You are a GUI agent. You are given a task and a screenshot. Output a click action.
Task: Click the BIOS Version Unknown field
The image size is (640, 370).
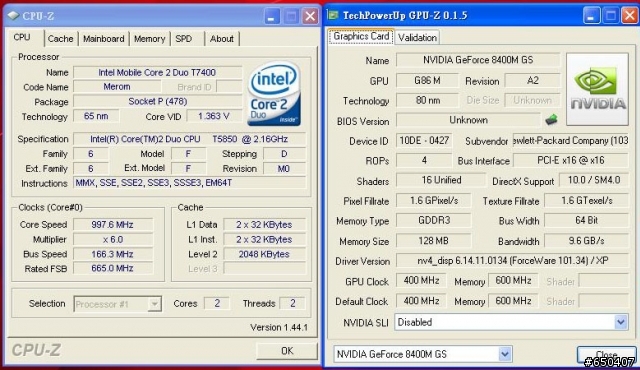468,120
